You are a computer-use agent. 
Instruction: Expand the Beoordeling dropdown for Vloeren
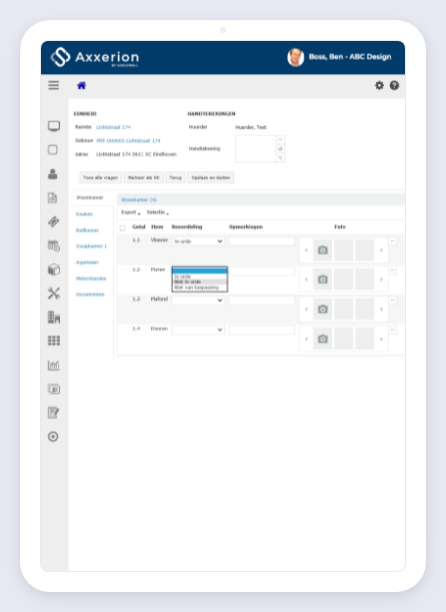point(198,241)
